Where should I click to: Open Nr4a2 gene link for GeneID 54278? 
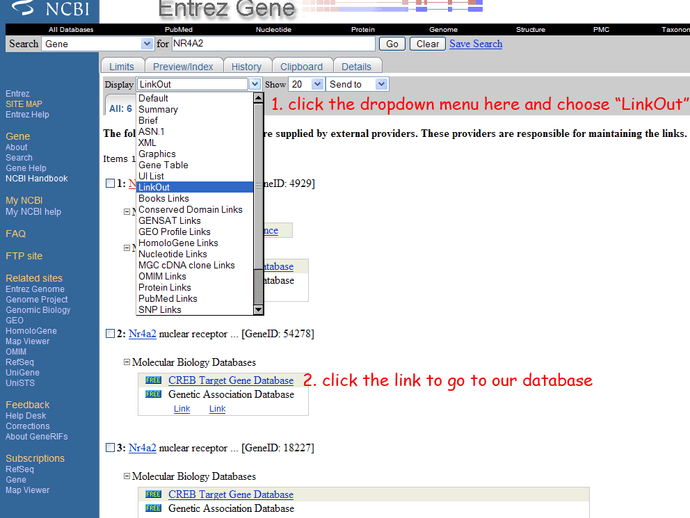(142, 334)
